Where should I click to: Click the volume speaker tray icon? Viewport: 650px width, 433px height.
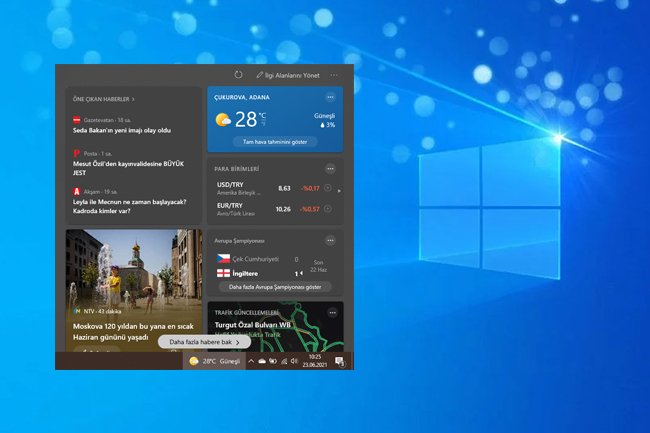(x=294, y=361)
